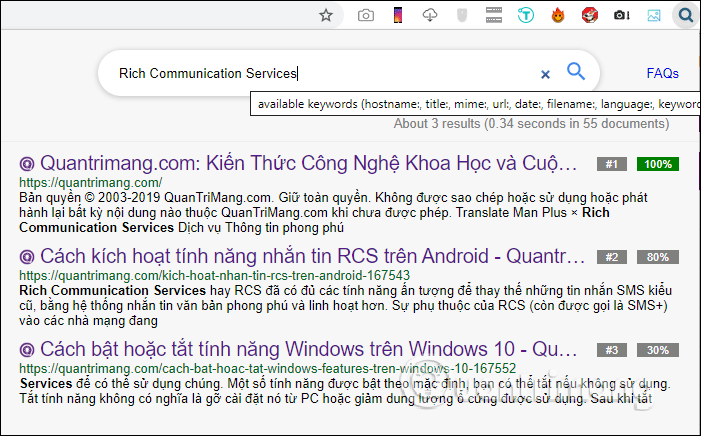The width and height of the screenshot is (701, 436).
Task: Click the favicon next to Quantrimang.com result
Action: tap(27, 164)
